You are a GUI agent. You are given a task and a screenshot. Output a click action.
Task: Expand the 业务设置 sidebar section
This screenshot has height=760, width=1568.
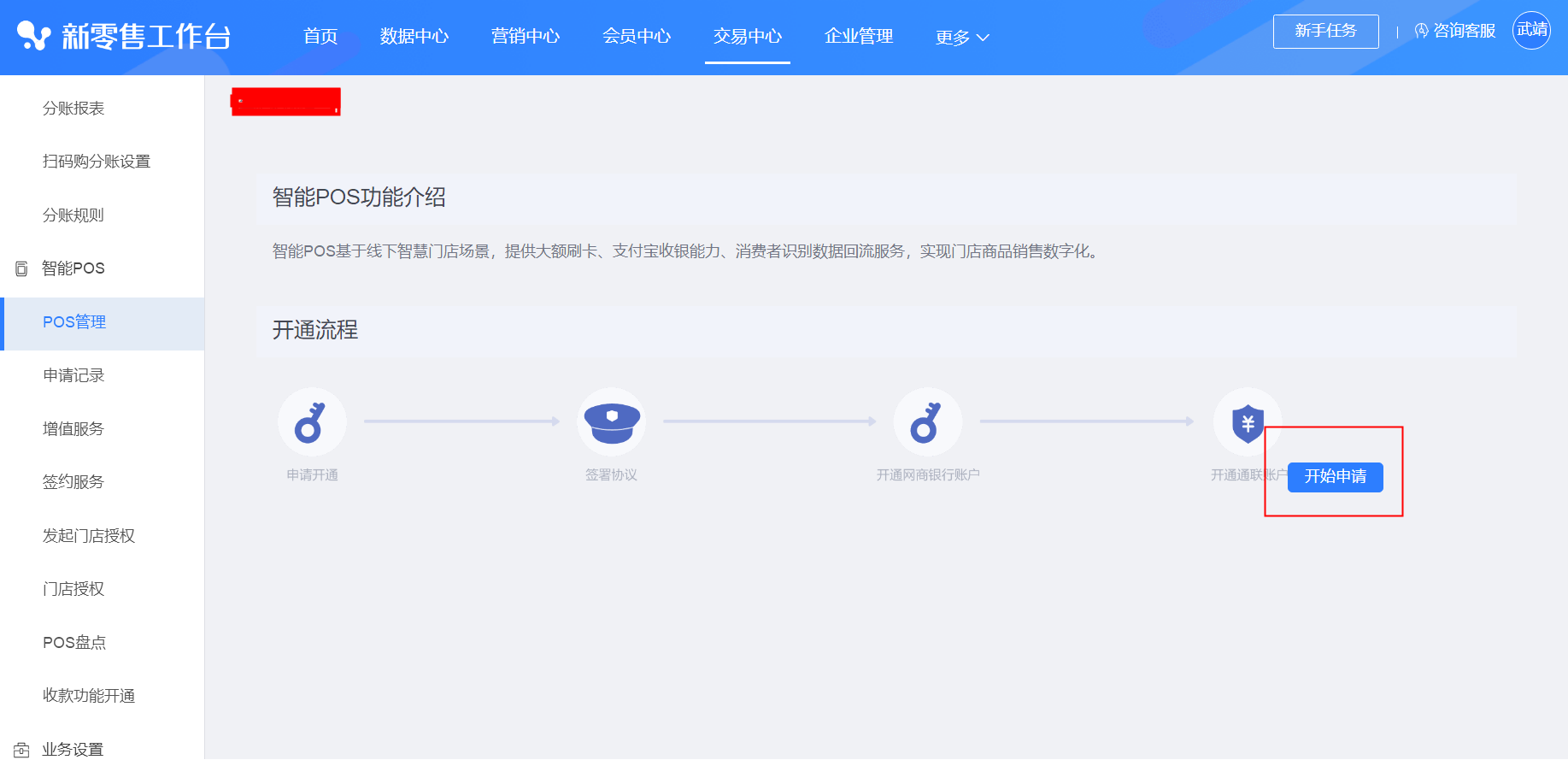click(73, 749)
